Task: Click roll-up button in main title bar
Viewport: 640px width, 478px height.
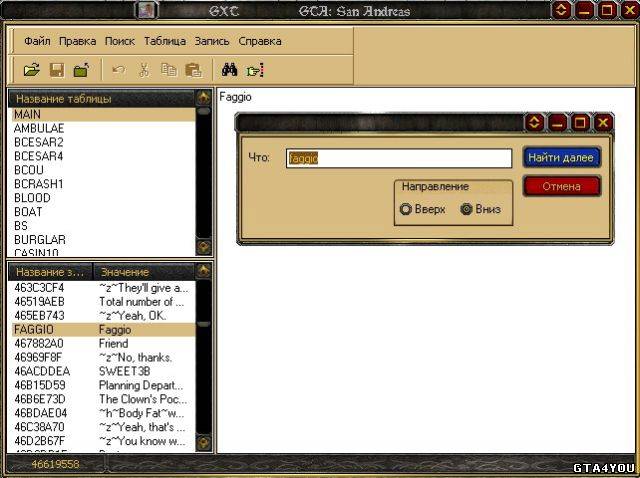Action: point(561,10)
